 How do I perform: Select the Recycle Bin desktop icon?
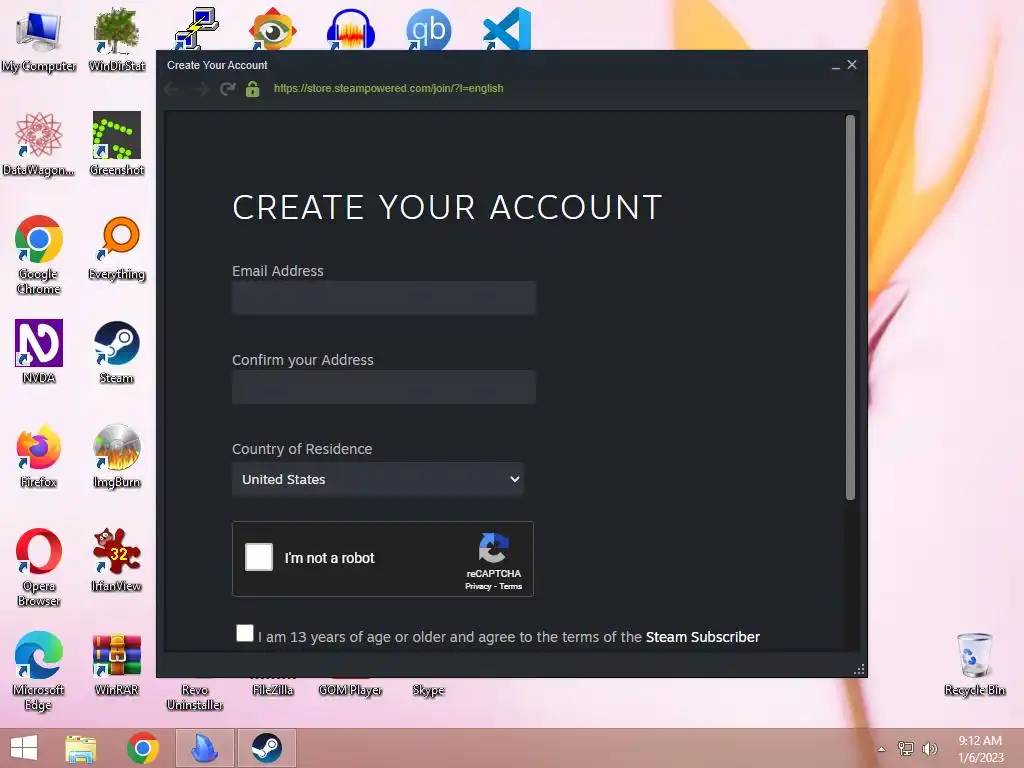tap(974, 664)
